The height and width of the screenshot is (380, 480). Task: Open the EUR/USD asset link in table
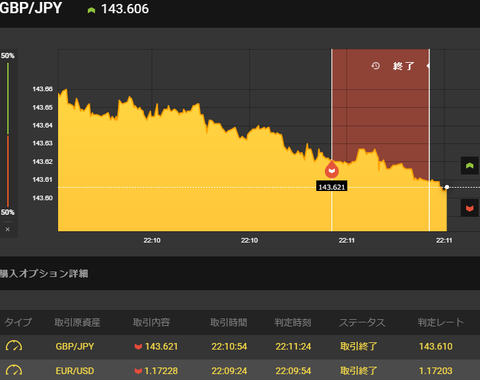pyautogui.click(x=75, y=371)
